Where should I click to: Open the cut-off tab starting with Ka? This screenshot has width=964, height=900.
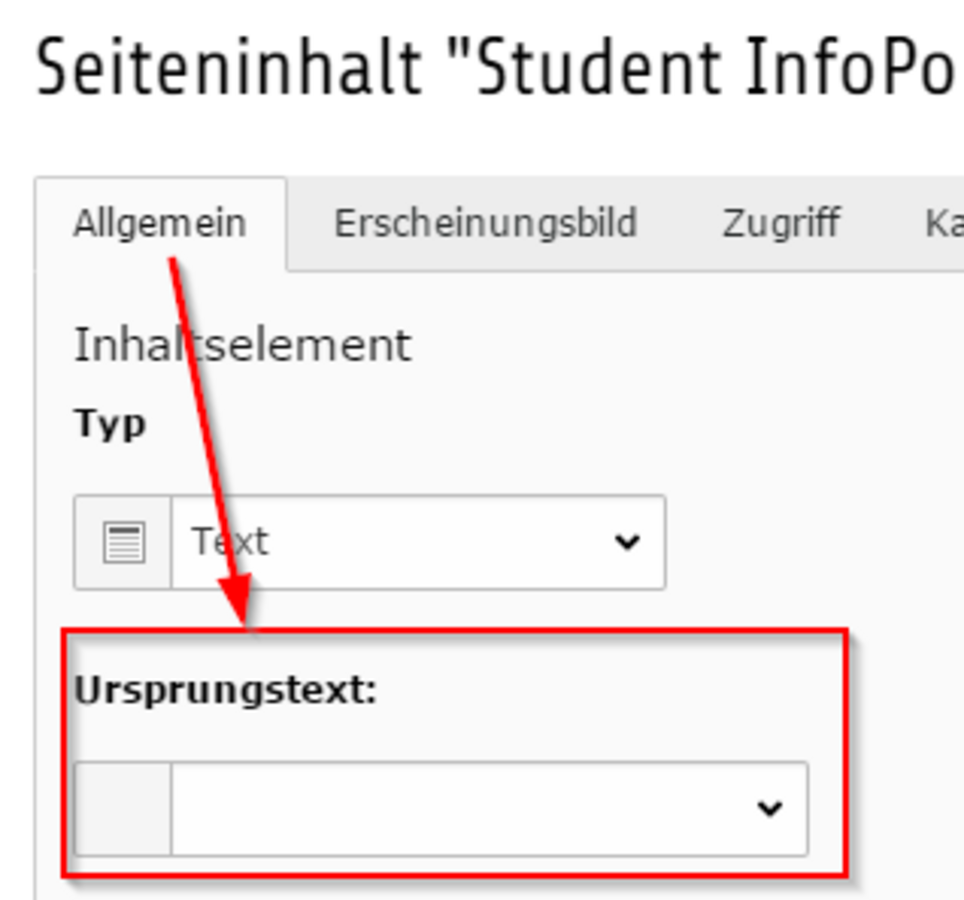tap(944, 223)
